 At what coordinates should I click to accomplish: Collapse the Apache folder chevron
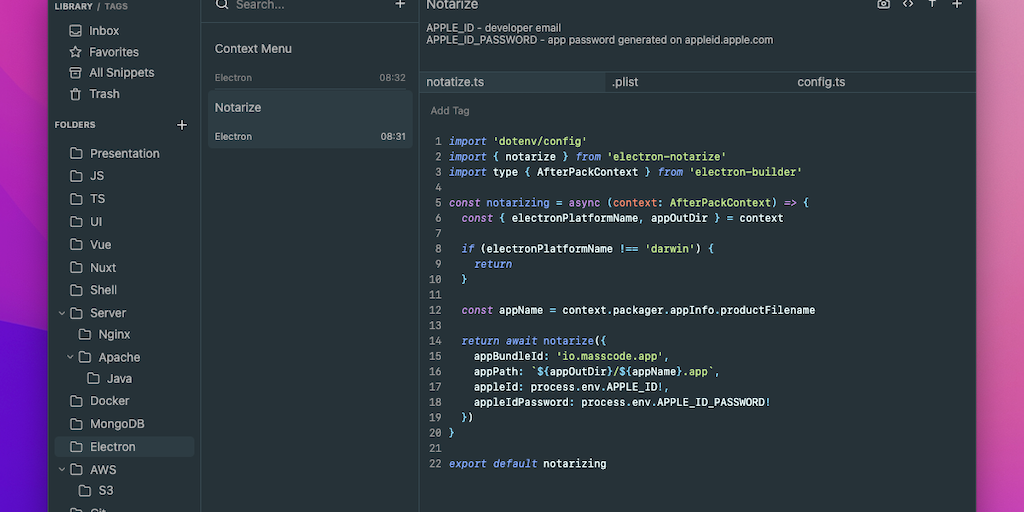tap(70, 357)
